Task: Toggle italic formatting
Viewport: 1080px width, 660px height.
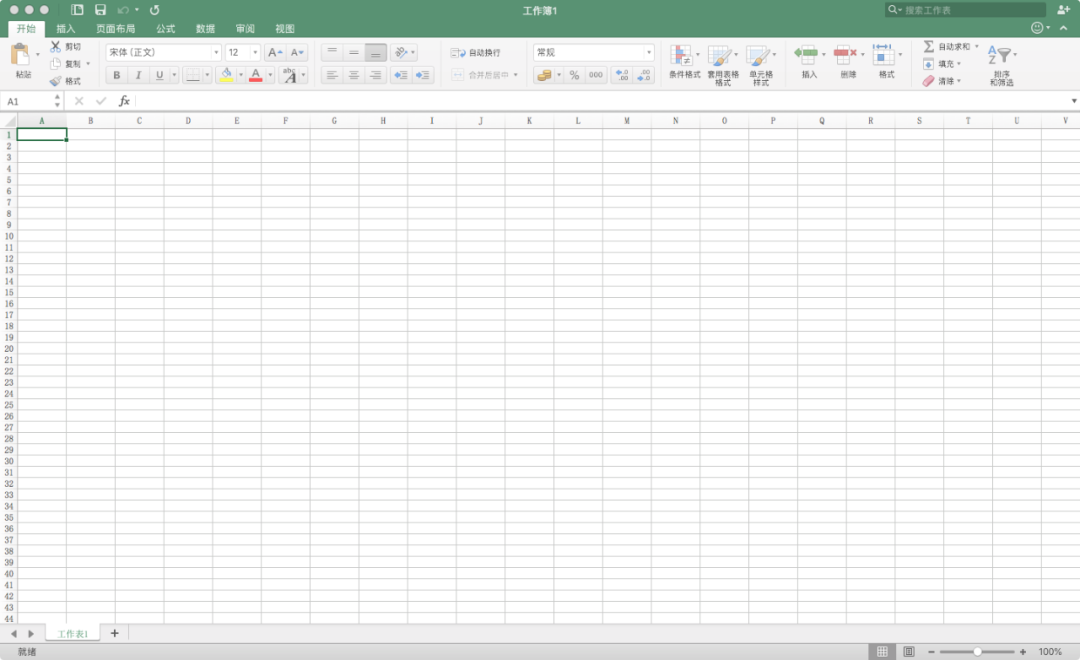Action: click(138, 75)
